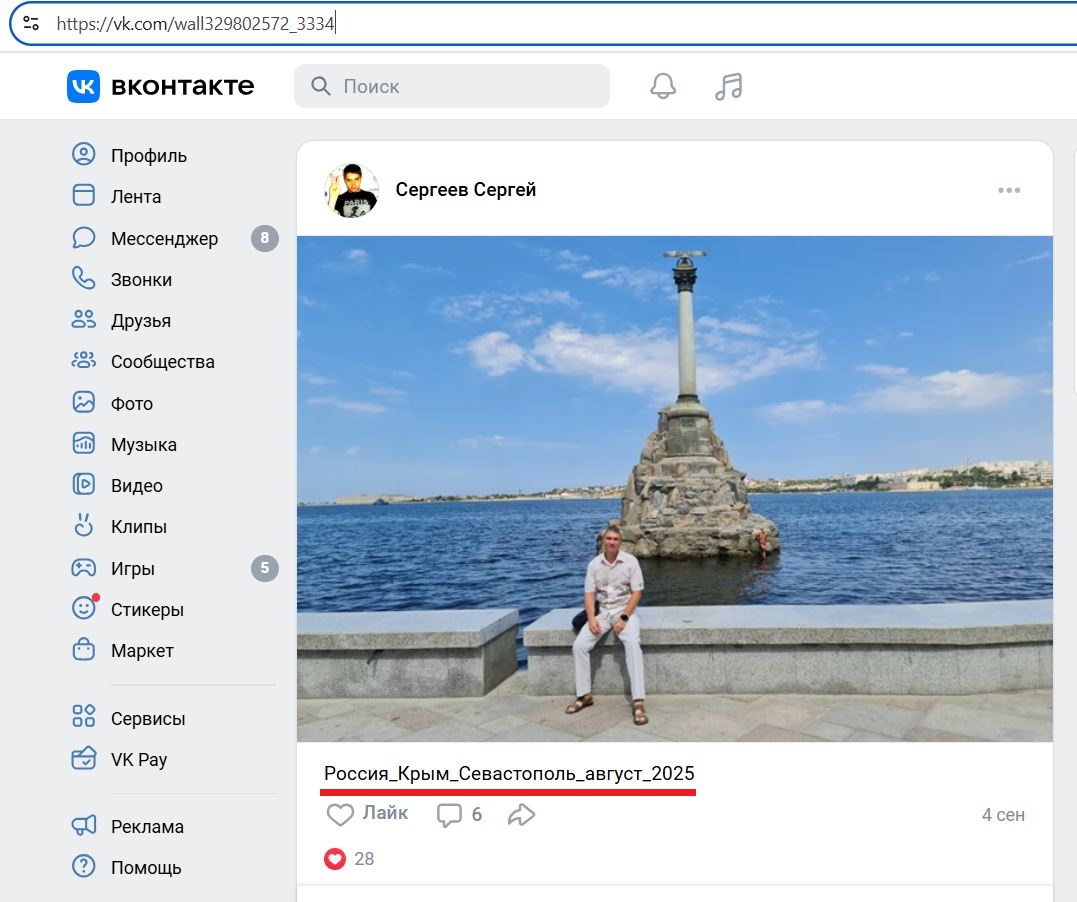Open Communities in sidebar

[162, 362]
